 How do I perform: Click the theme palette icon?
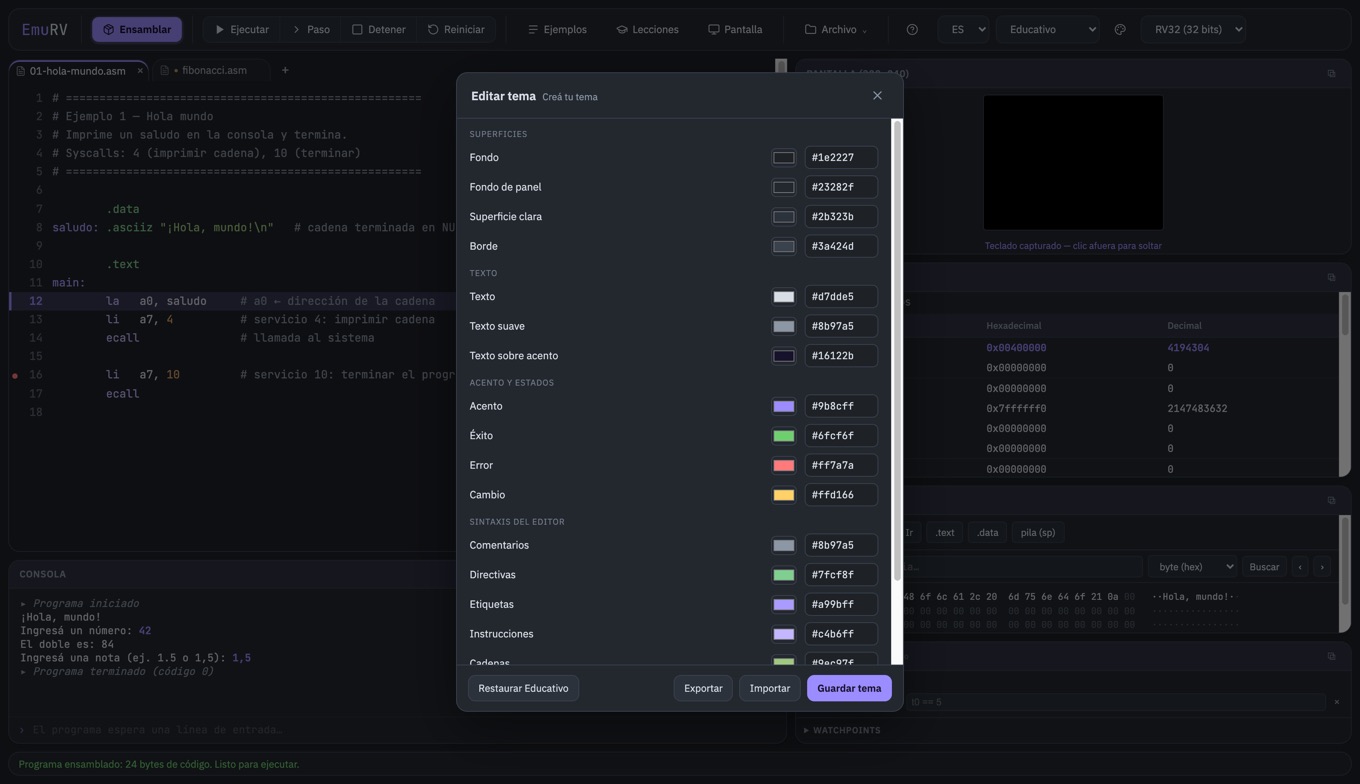click(1120, 30)
